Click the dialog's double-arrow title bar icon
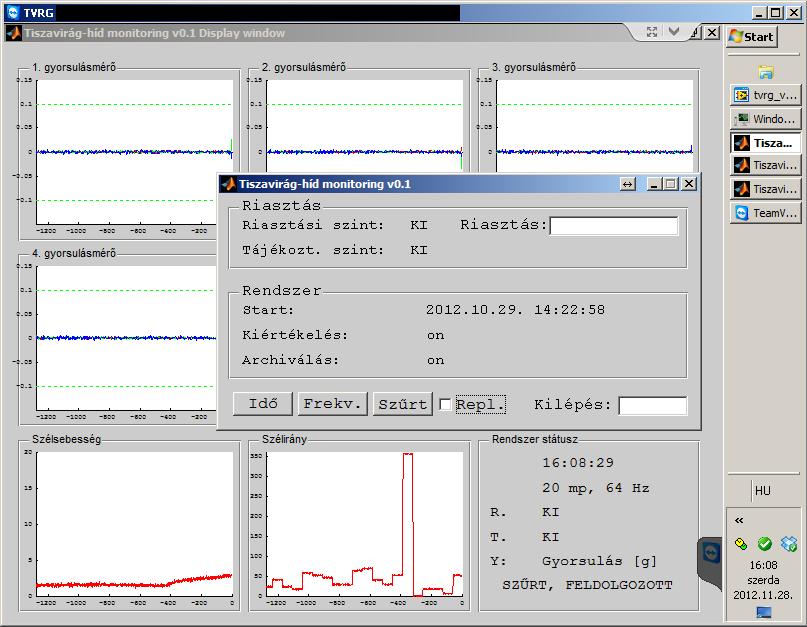The image size is (807, 627). point(627,184)
